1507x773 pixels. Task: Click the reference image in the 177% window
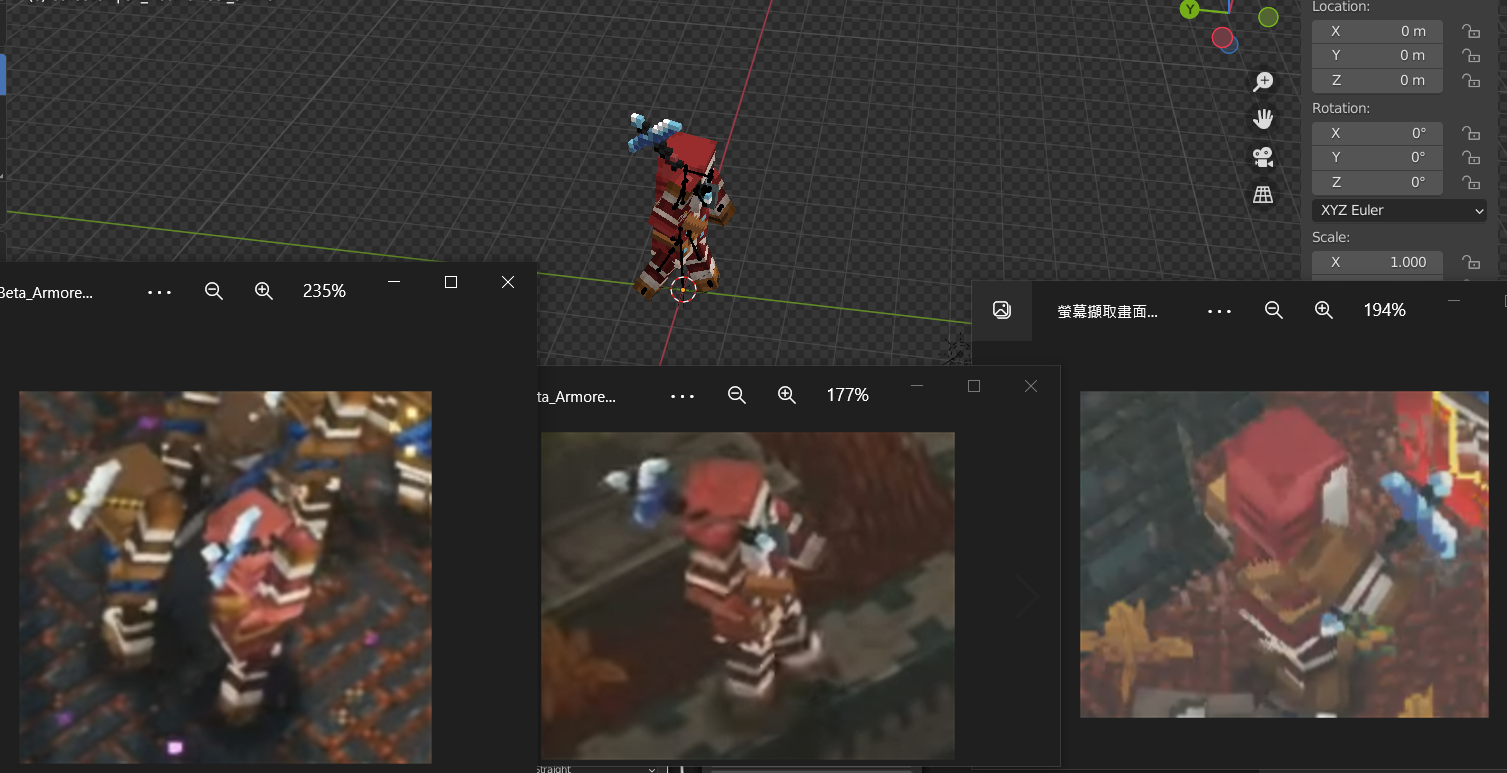click(747, 595)
